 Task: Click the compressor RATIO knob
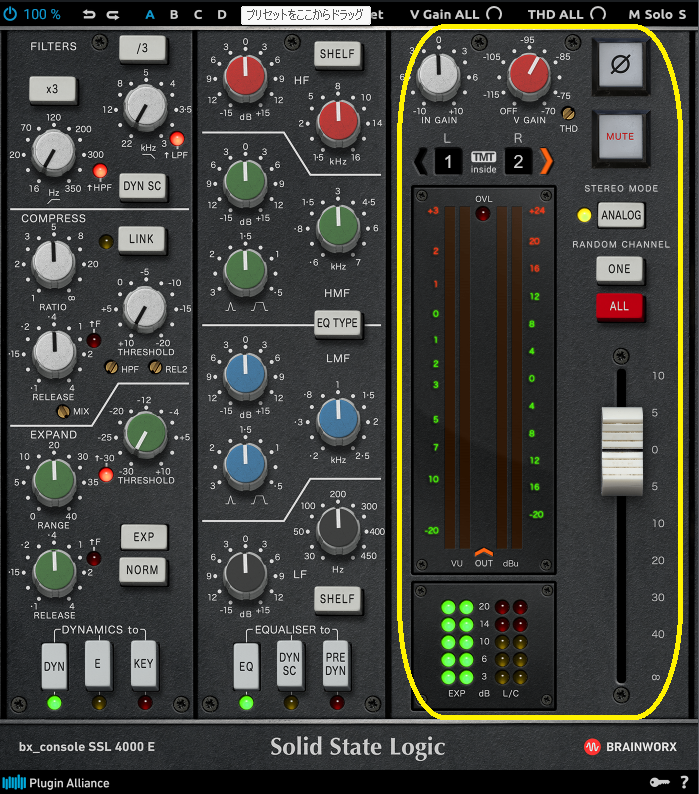click(53, 262)
